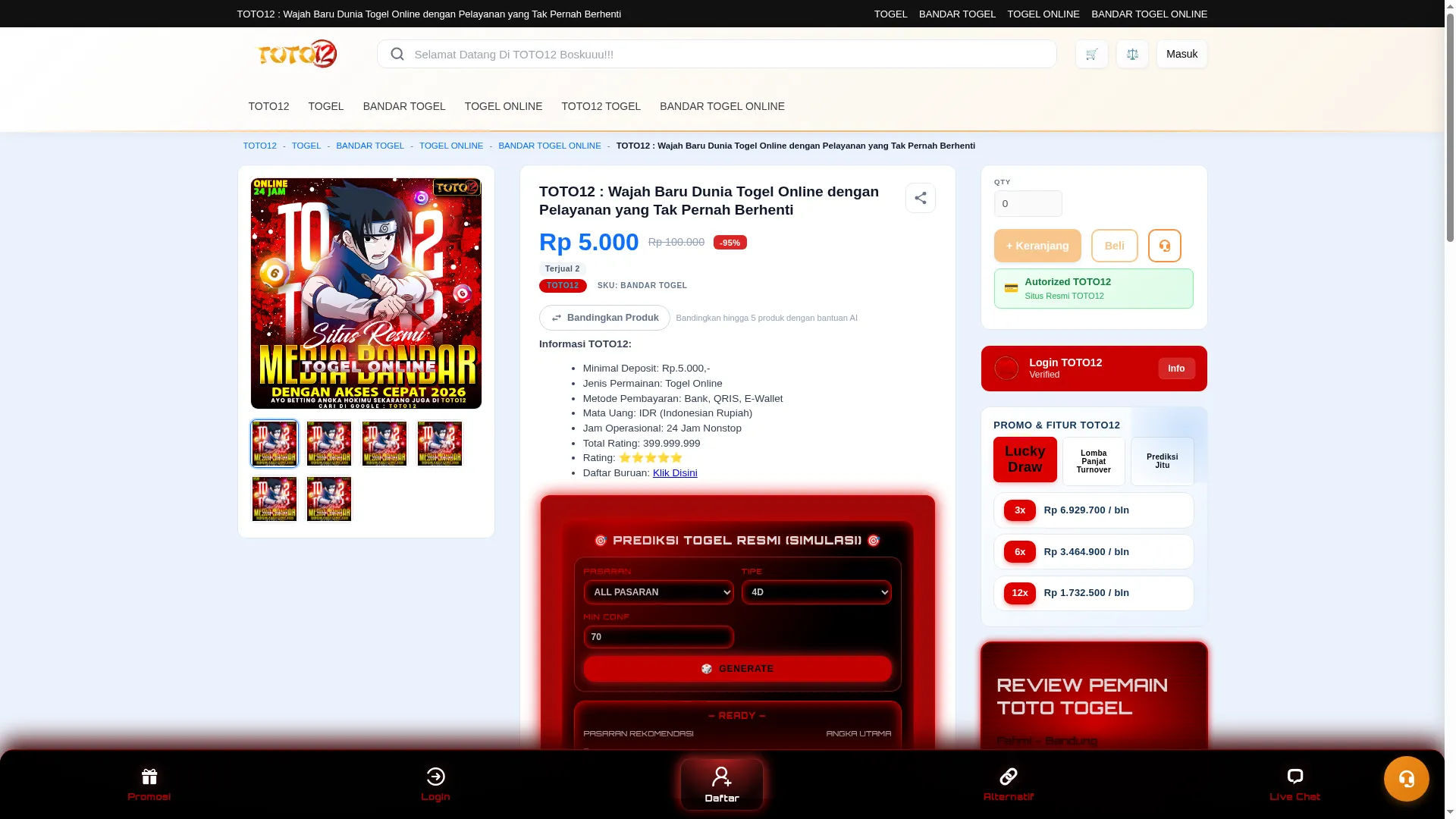Click Bandingkan Produk button
The height and width of the screenshot is (819, 1456).
[604, 318]
